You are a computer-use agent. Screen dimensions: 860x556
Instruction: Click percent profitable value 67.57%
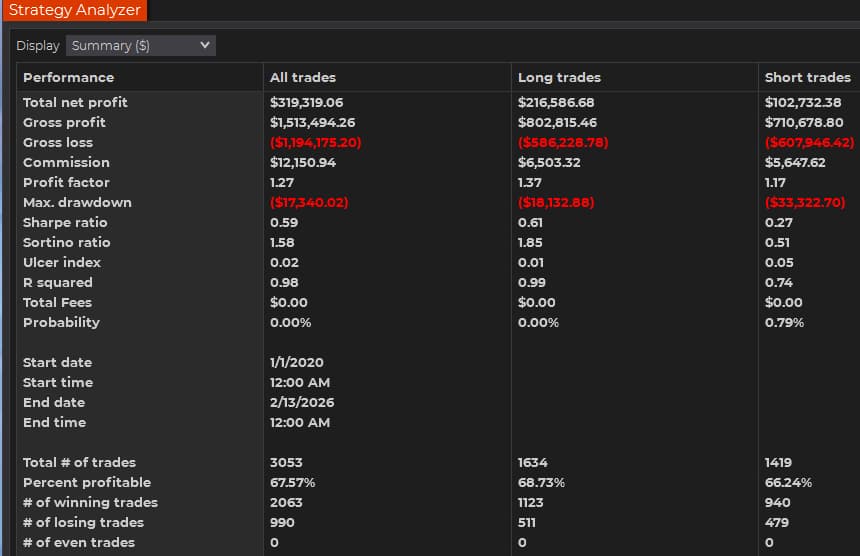[x=292, y=483]
